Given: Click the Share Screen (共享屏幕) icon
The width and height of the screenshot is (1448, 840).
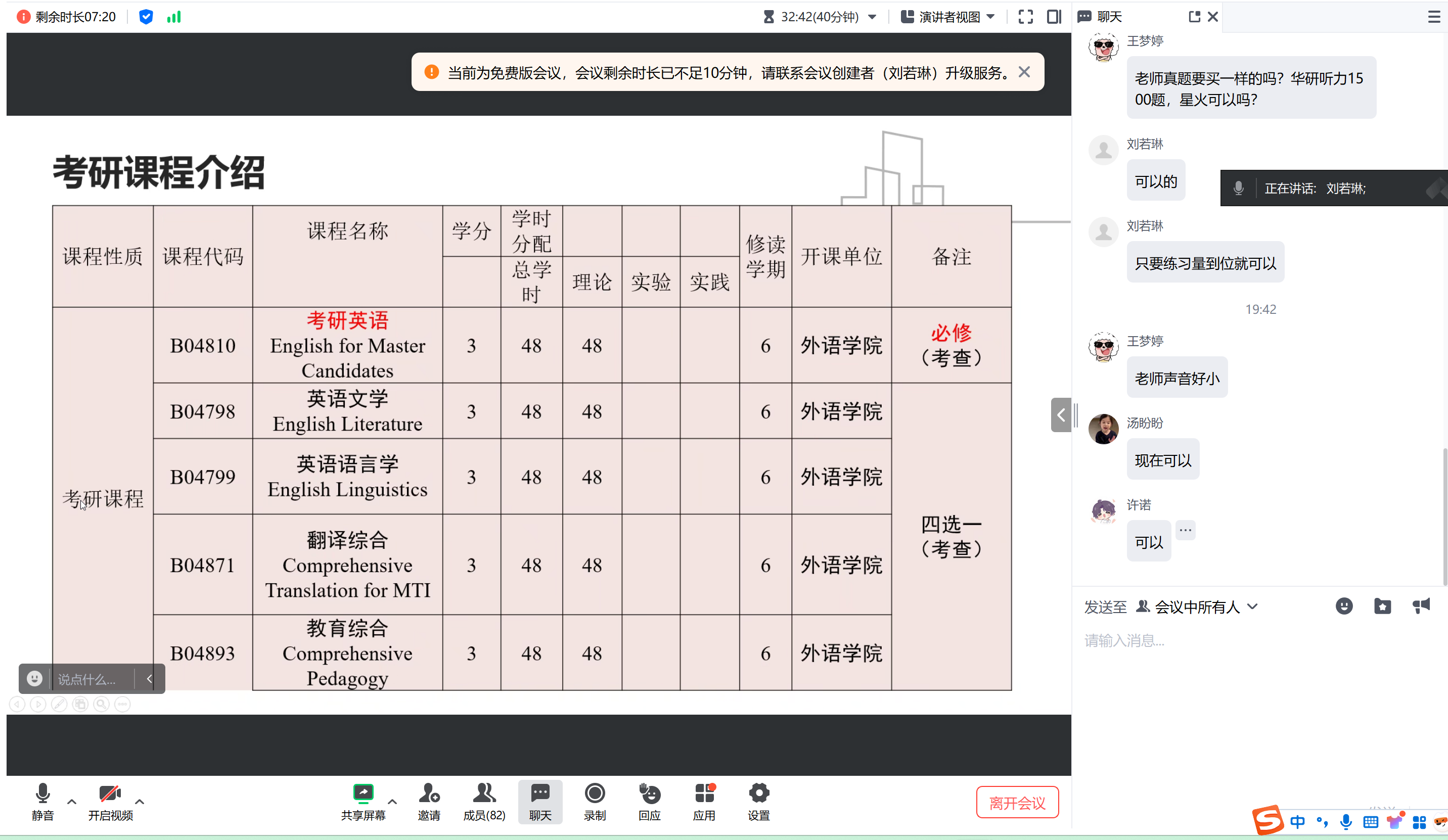Looking at the screenshot, I should coord(363,795).
